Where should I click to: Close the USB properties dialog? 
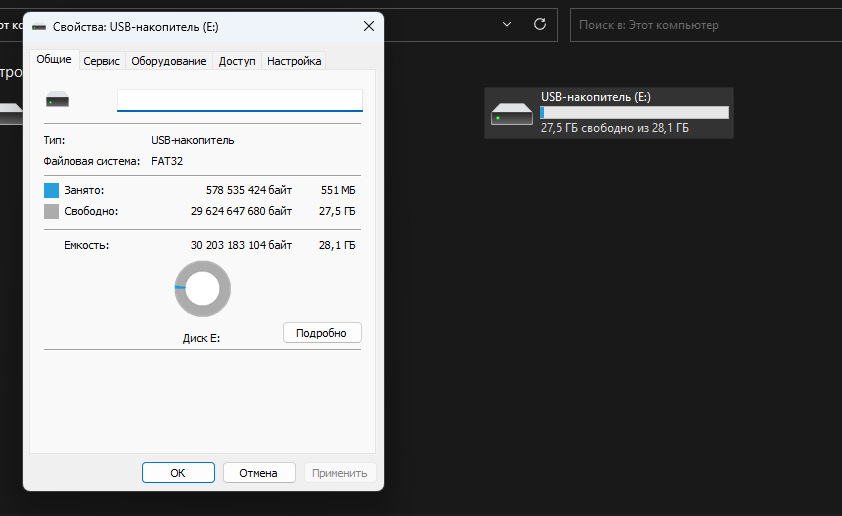369,26
